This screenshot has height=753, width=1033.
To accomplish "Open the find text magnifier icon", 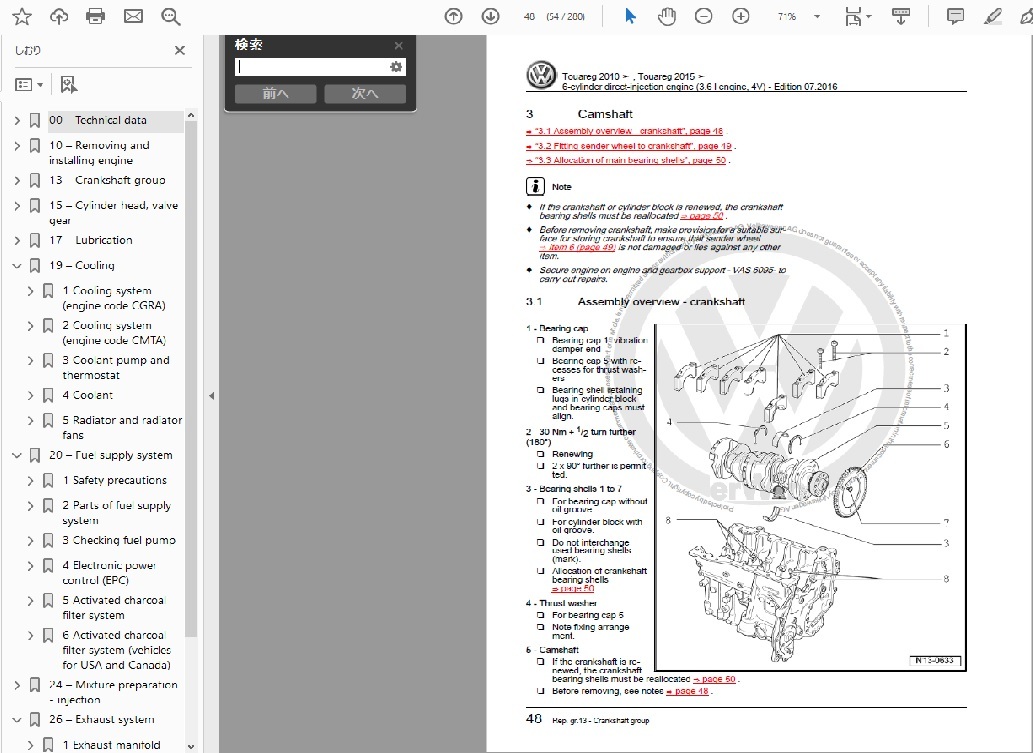I will (171, 16).
